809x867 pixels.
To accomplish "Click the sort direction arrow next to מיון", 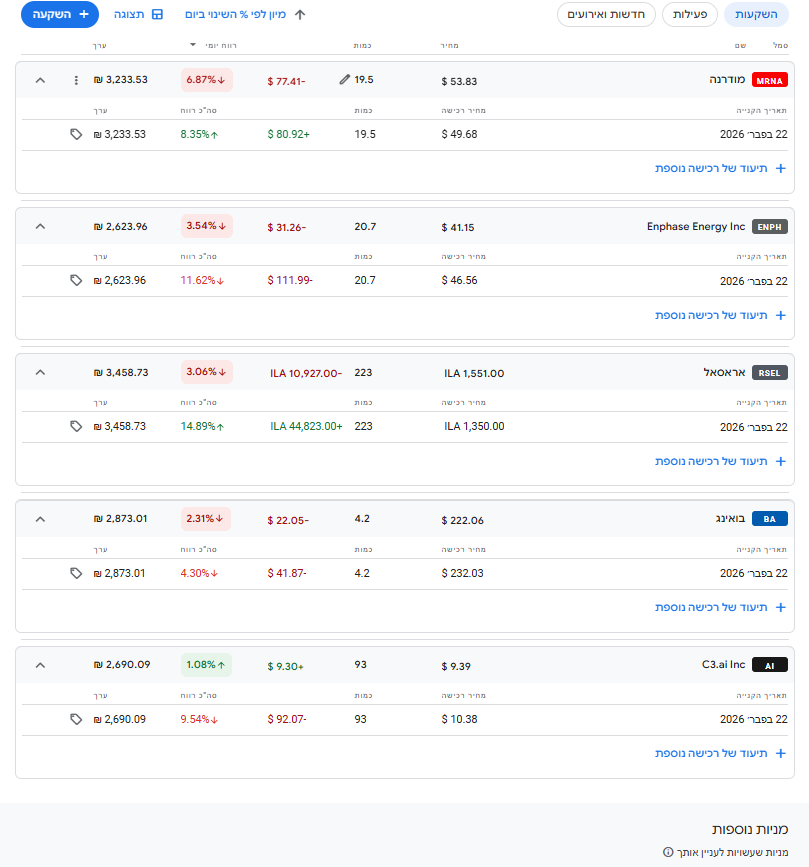I will (x=300, y=15).
